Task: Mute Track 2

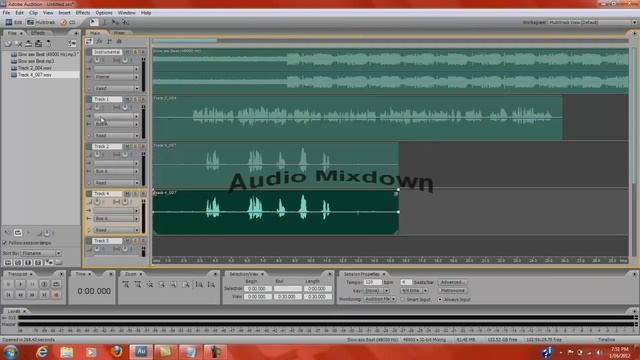Action: [128, 146]
